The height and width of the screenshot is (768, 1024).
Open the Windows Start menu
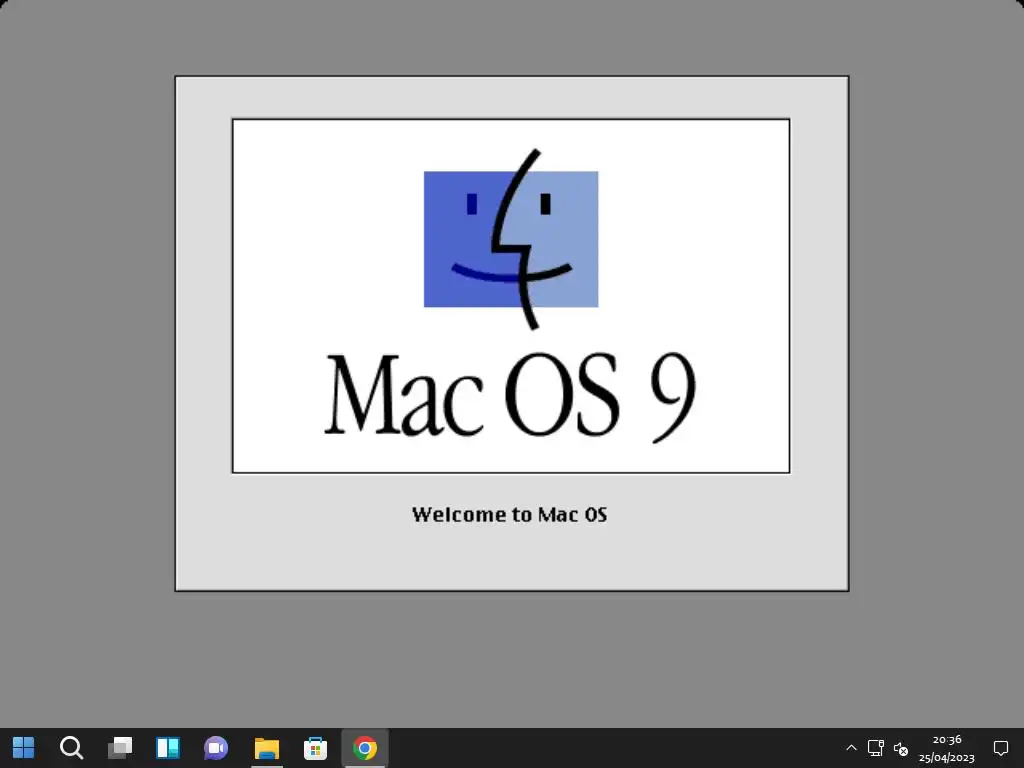point(24,748)
